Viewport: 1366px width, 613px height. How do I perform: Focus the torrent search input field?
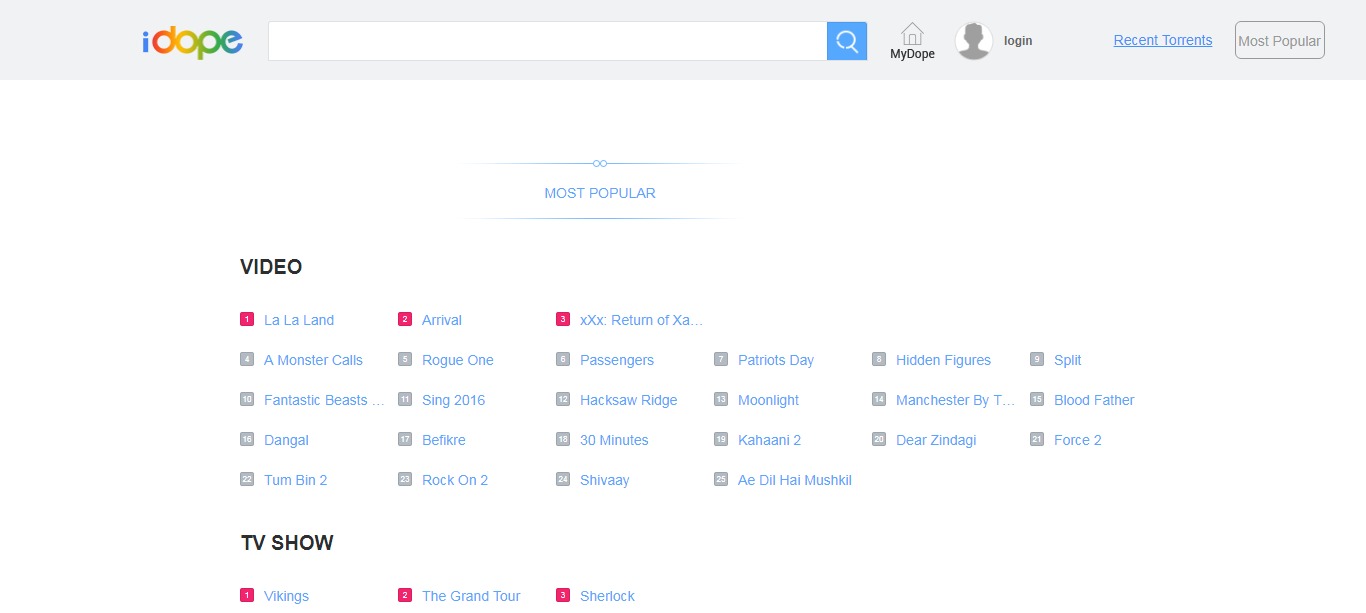547,41
